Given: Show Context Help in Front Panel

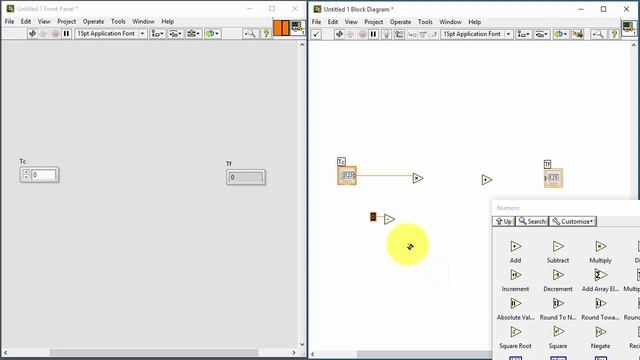Looking at the screenshot, I should (266, 33).
